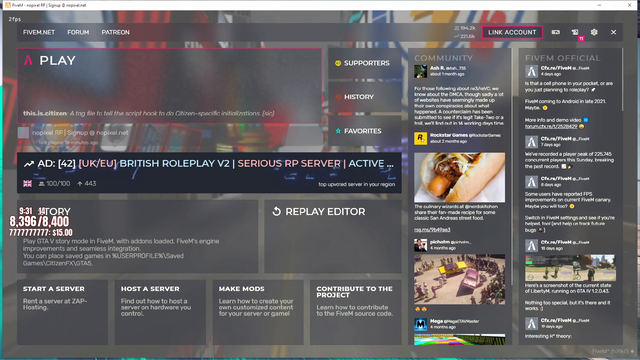Open the crowd and cars screenshot thumbnail

point(459,279)
